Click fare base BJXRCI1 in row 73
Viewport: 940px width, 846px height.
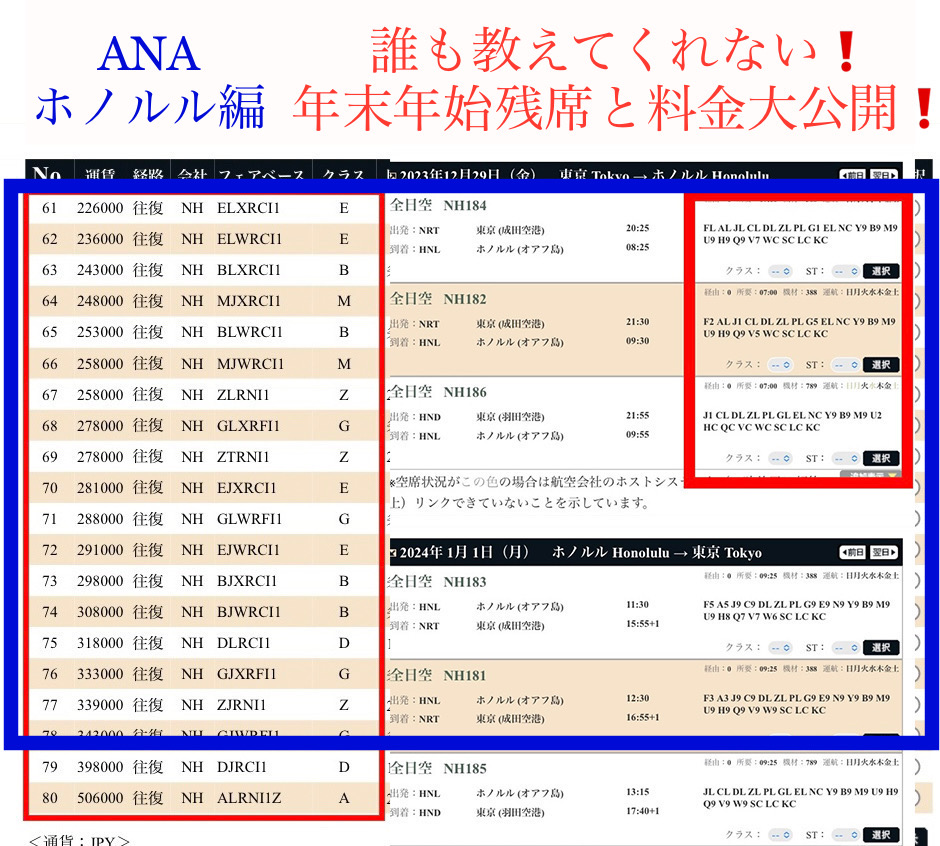click(247, 581)
